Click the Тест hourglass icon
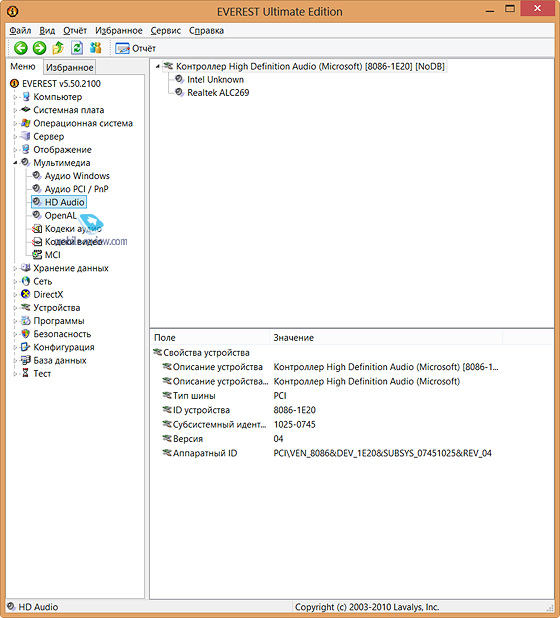 [x=26, y=373]
